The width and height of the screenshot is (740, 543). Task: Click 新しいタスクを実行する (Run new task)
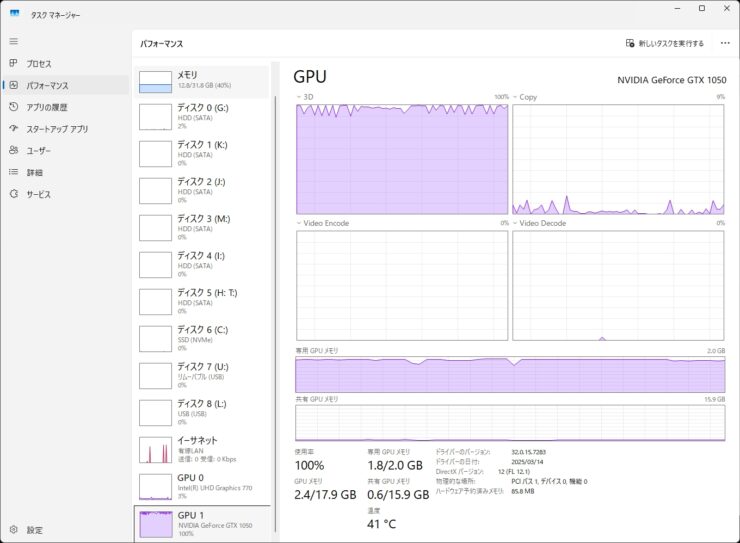pyautogui.click(x=664, y=43)
